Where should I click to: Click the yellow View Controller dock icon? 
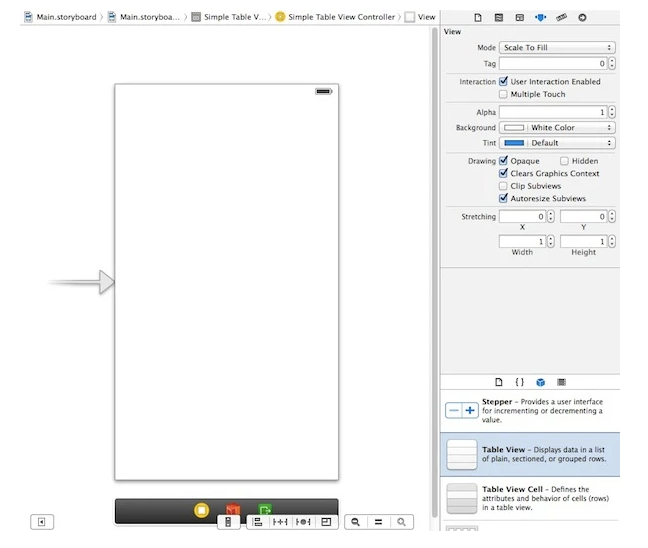[201, 510]
